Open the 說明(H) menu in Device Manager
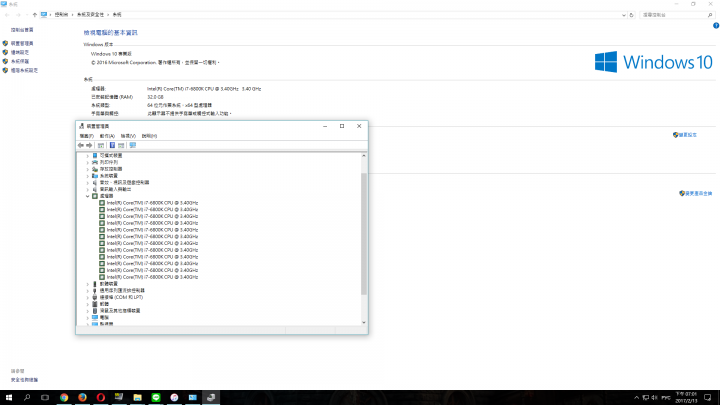Screen dimensions: 720x405 click(x=149, y=136)
